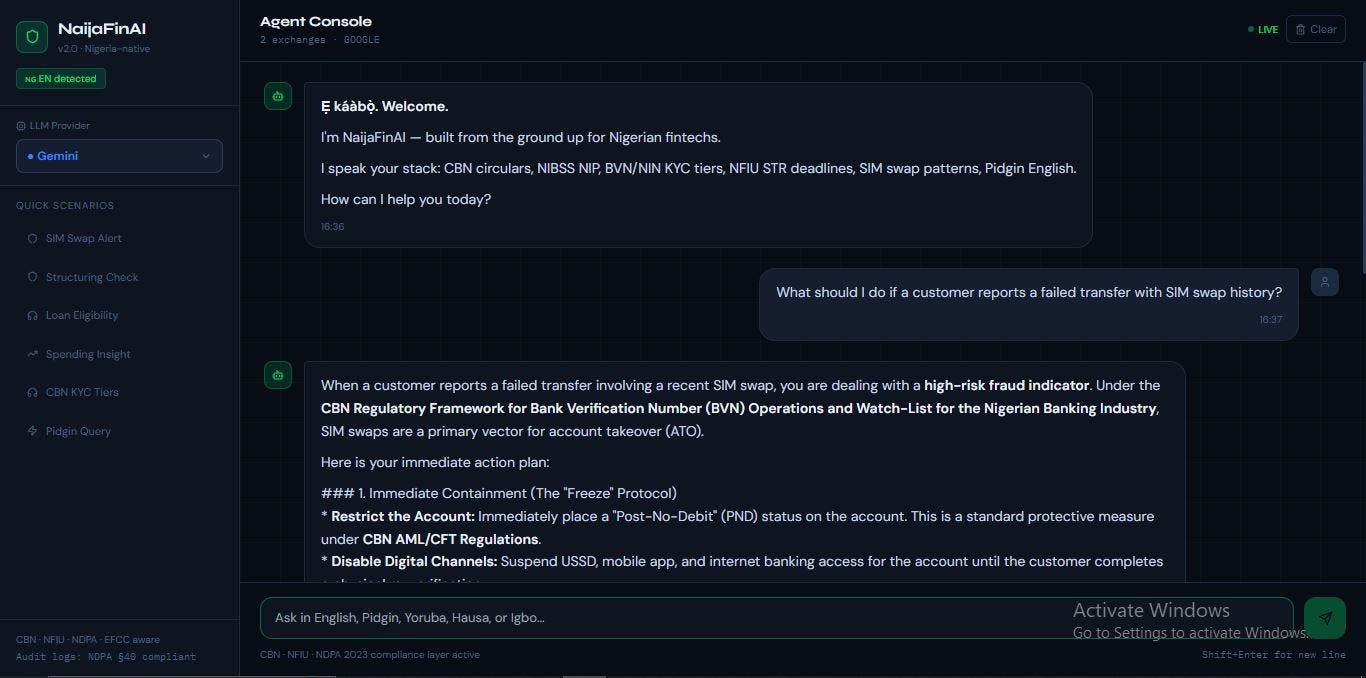The height and width of the screenshot is (678, 1366).
Task: Click 'NDPA 2023 compliance layer active' status text
Action: (x=394, y=655)
